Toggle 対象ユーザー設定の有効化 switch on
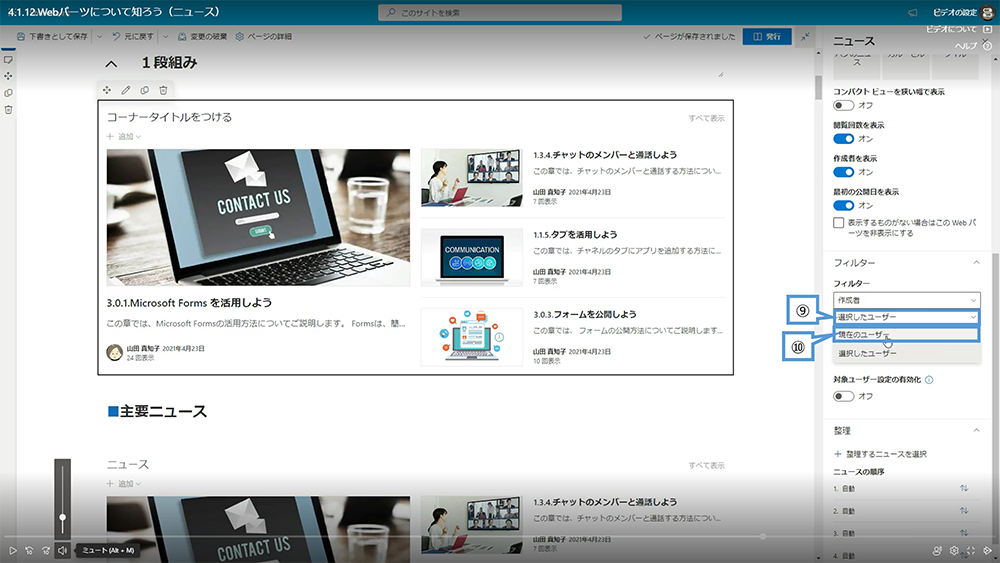This screenshot has height=563, width=1000. [843, 396]
